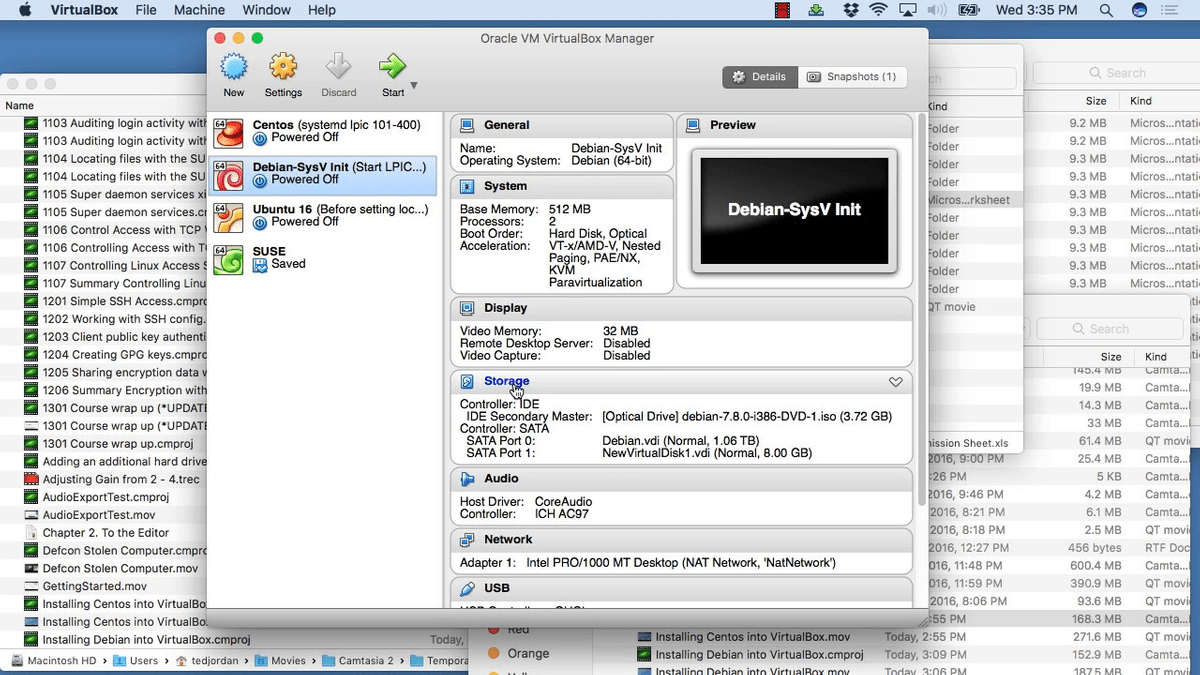Screen dimensions: 1200x675
Task: Click the New virtual machine icon
Action: [x=233, y=68]
